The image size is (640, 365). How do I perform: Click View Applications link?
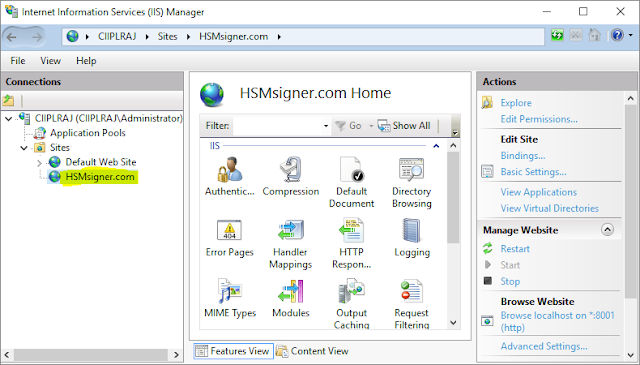coord(538,192)
